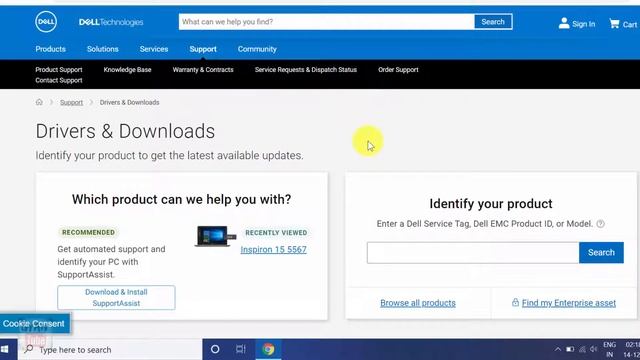Open the Community menu
The height and width of the screenshot is (360, 640).
[x=257, y=49]
